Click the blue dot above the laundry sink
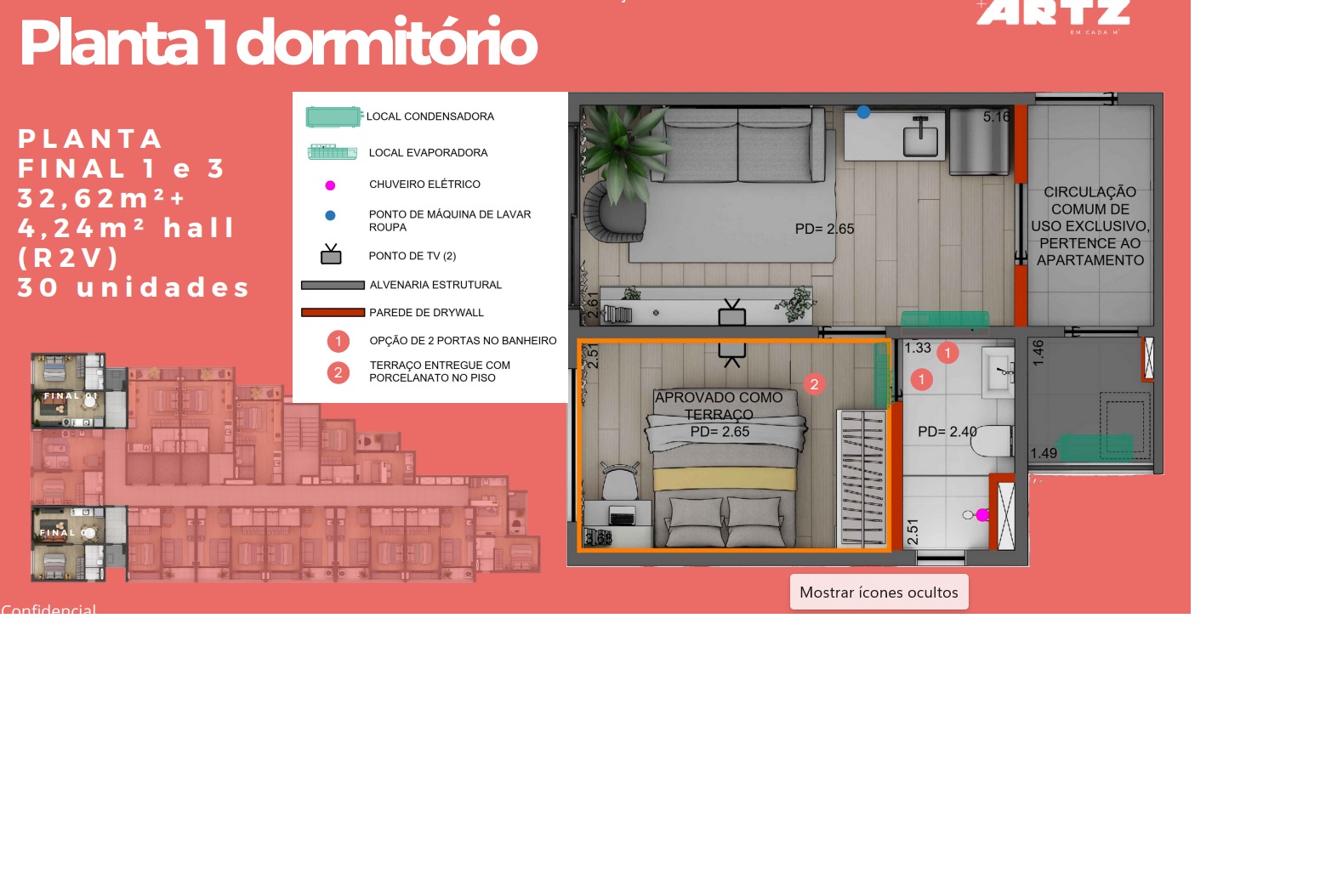Viewport: 1337px width, 896px height. pyautogui.click(x=863, y=112)
